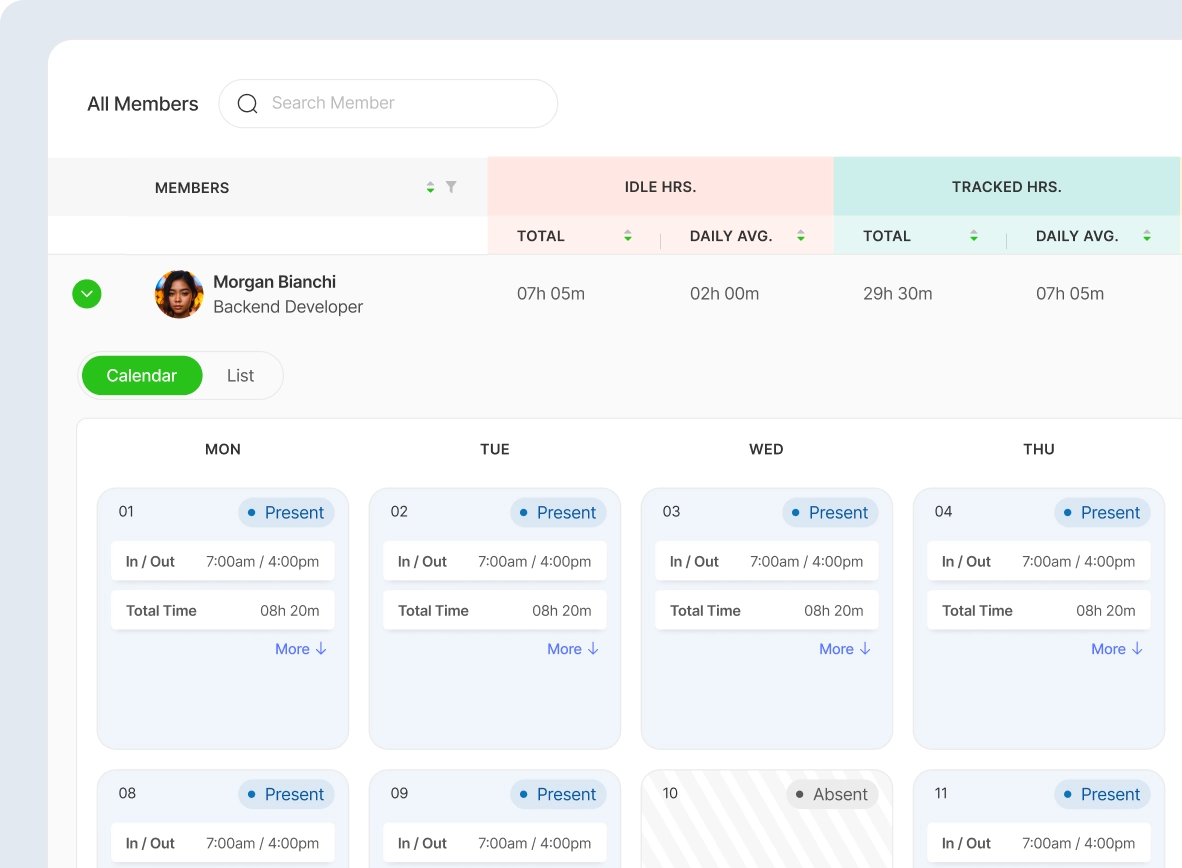Screen dimensions: 1182x868
Task: Show More on Thursday 04 card
Action: pos(1117,649)
